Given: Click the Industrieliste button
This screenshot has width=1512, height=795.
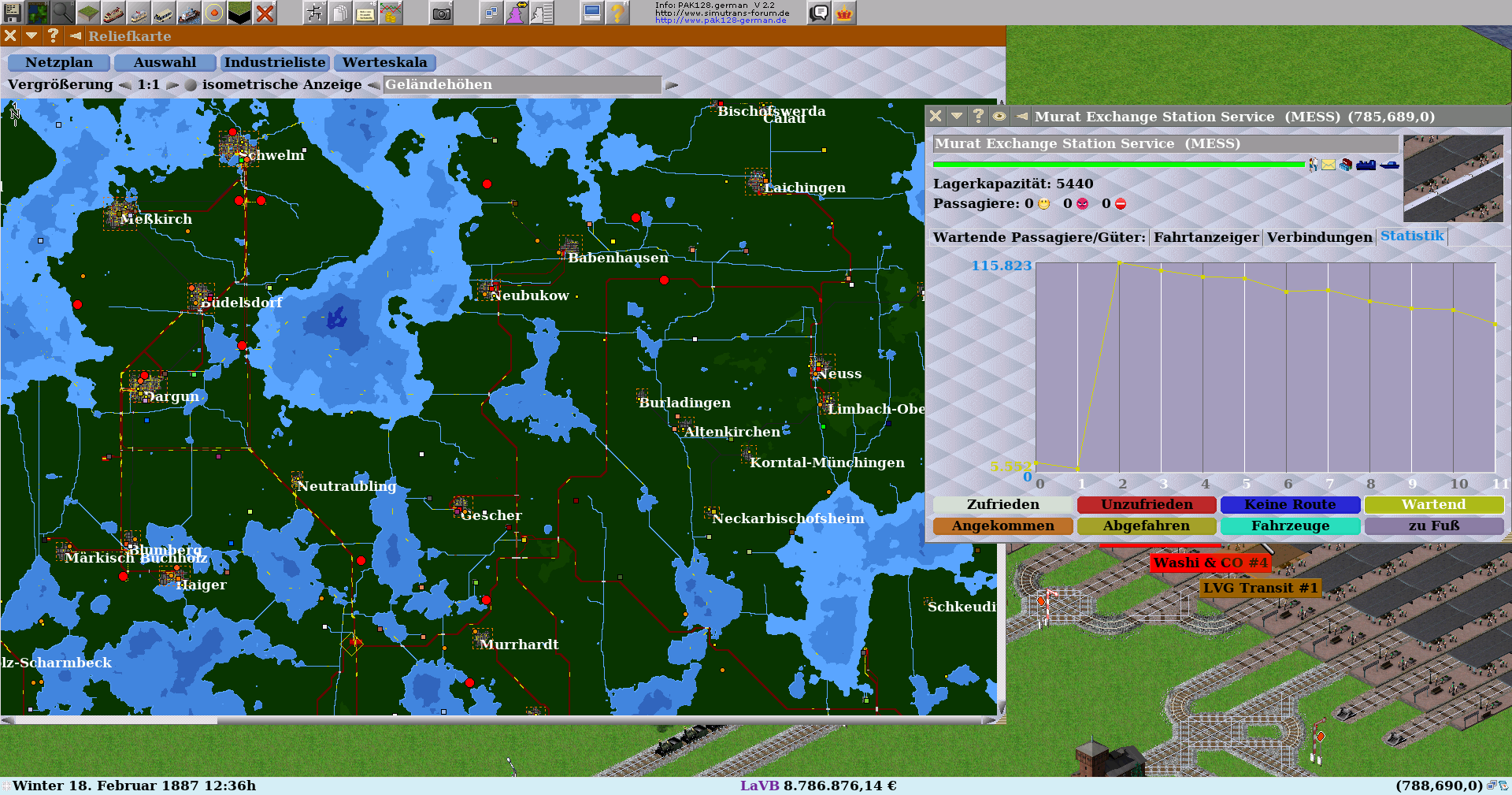Looking at the screenshot, I should 275,62.
